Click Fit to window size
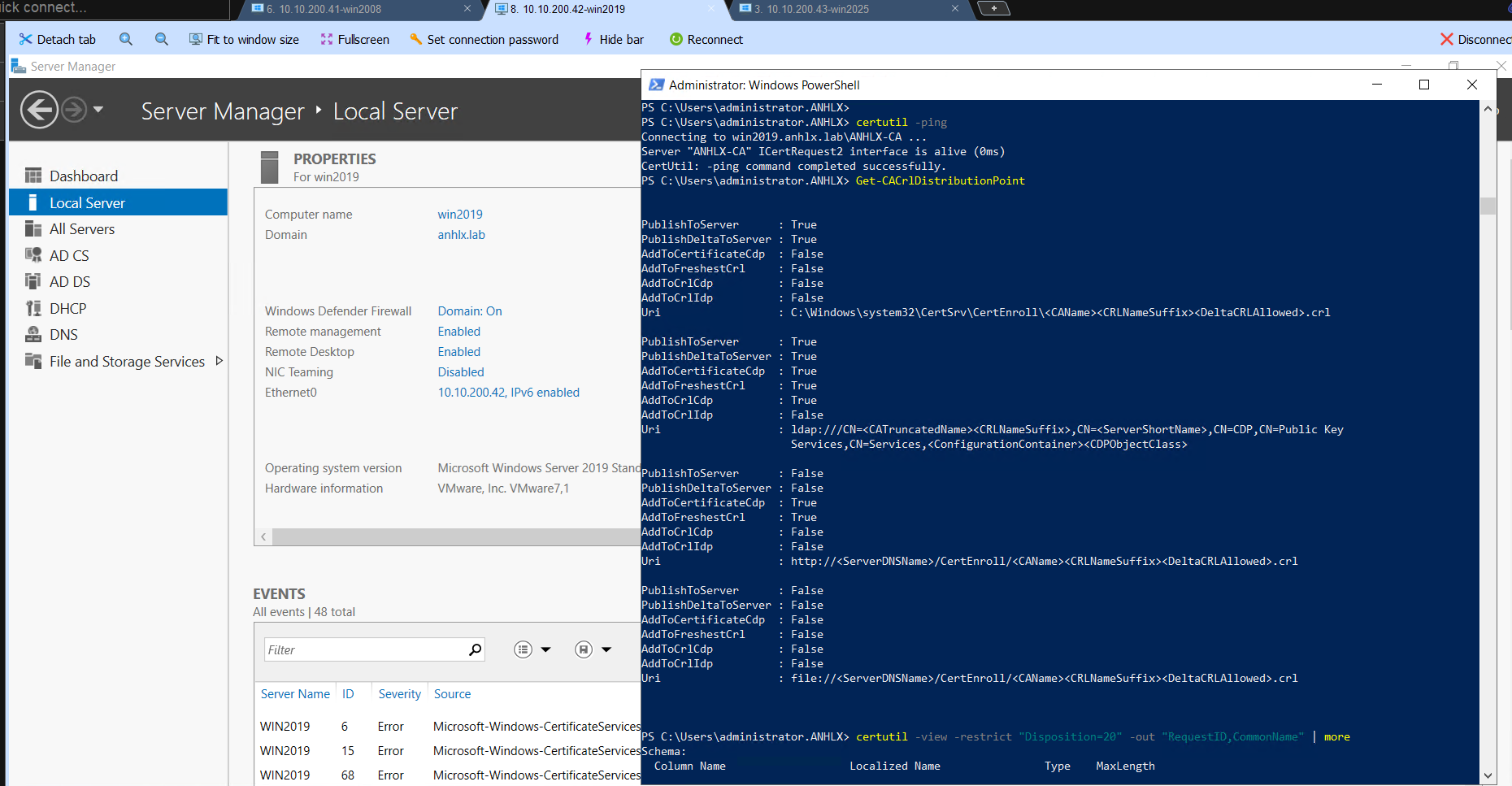1512x786 pixels. (x=244, y=39)
